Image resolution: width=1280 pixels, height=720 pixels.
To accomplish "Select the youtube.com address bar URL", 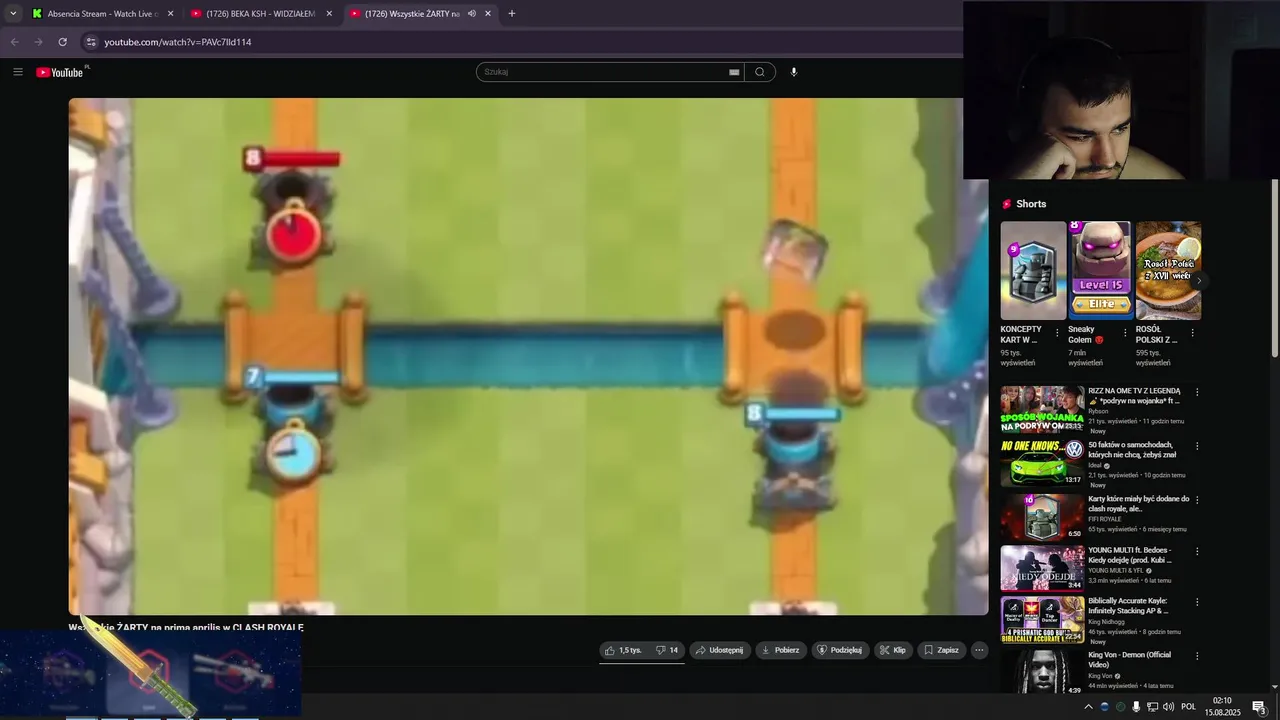I will point(178,42).
